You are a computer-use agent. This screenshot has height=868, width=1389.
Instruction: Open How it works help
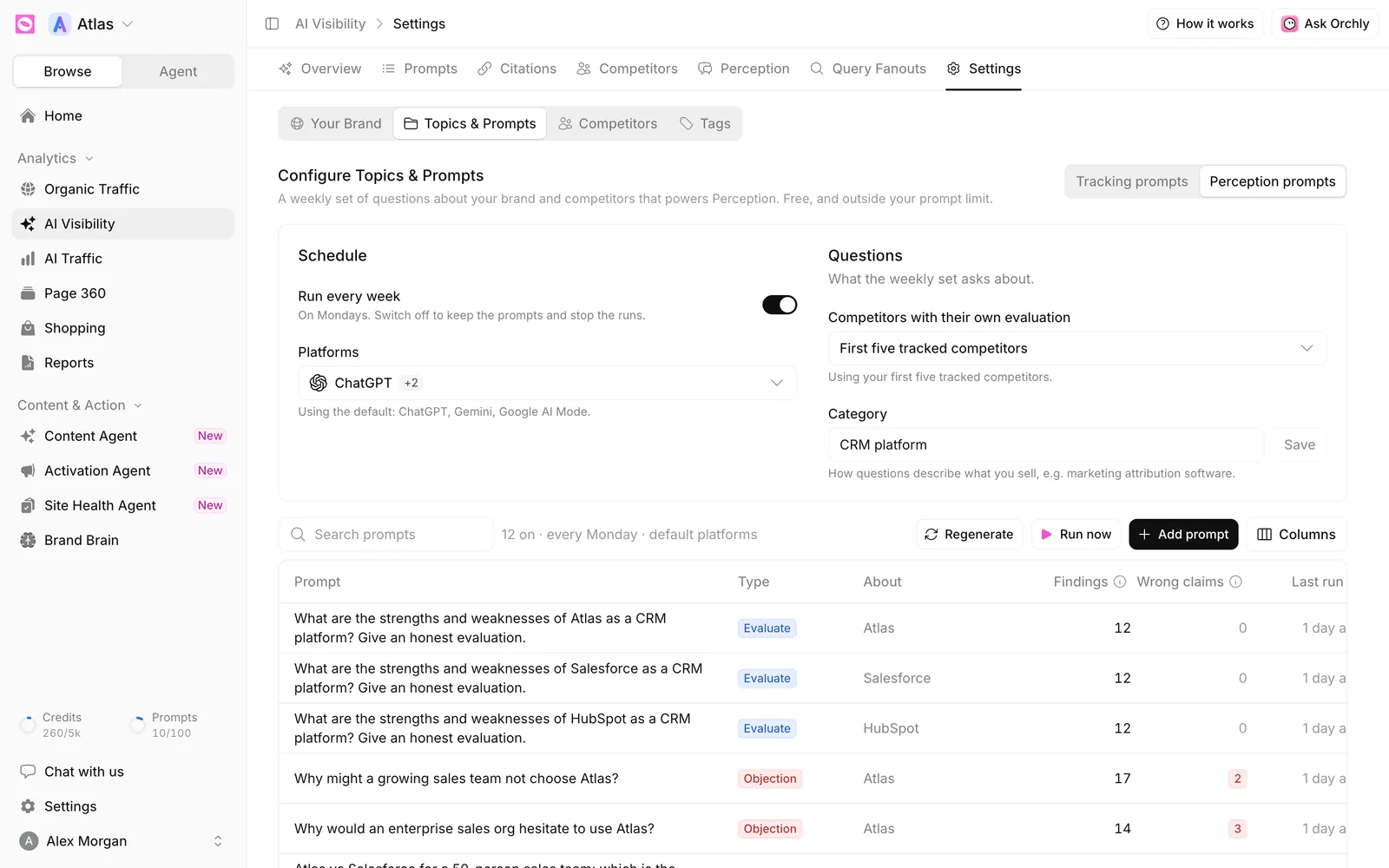pos(1205,23)
